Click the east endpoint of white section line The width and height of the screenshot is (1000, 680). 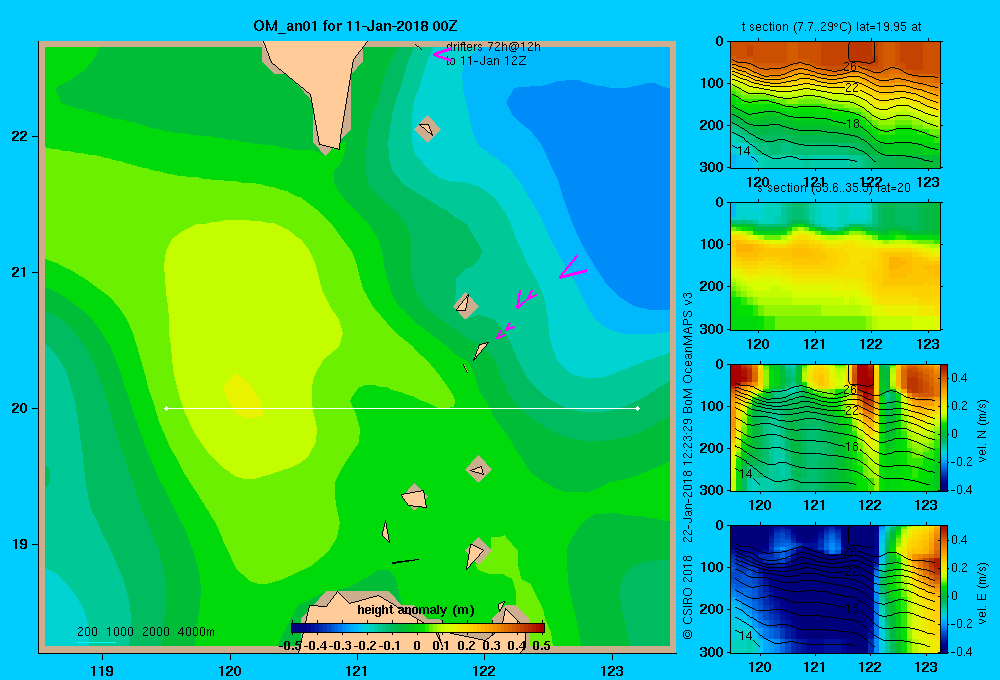pyautogui.click(x=638, y=408)
